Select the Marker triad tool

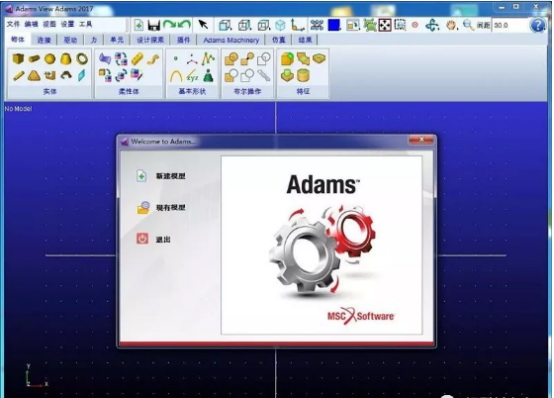click(x=192, y=59)
